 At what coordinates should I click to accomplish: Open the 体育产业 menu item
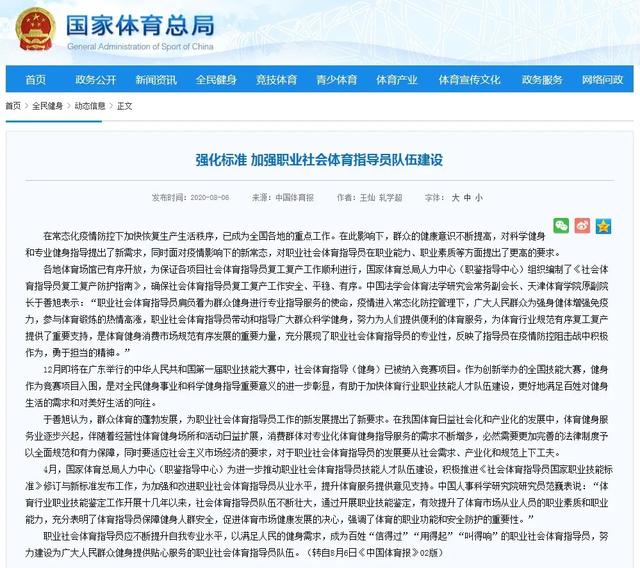397,79
